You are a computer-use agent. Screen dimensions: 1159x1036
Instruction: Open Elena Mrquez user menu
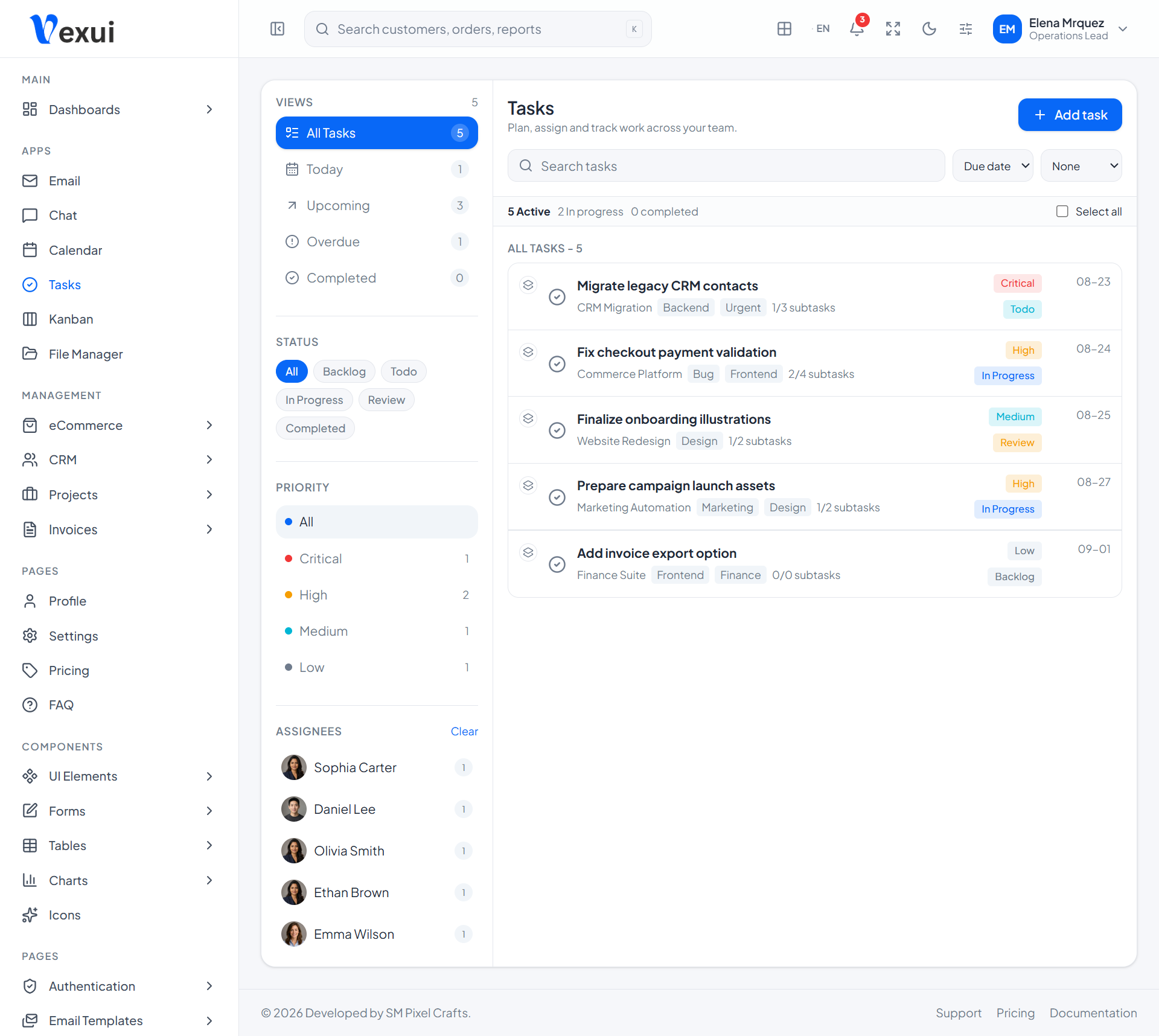(1061, 29)
